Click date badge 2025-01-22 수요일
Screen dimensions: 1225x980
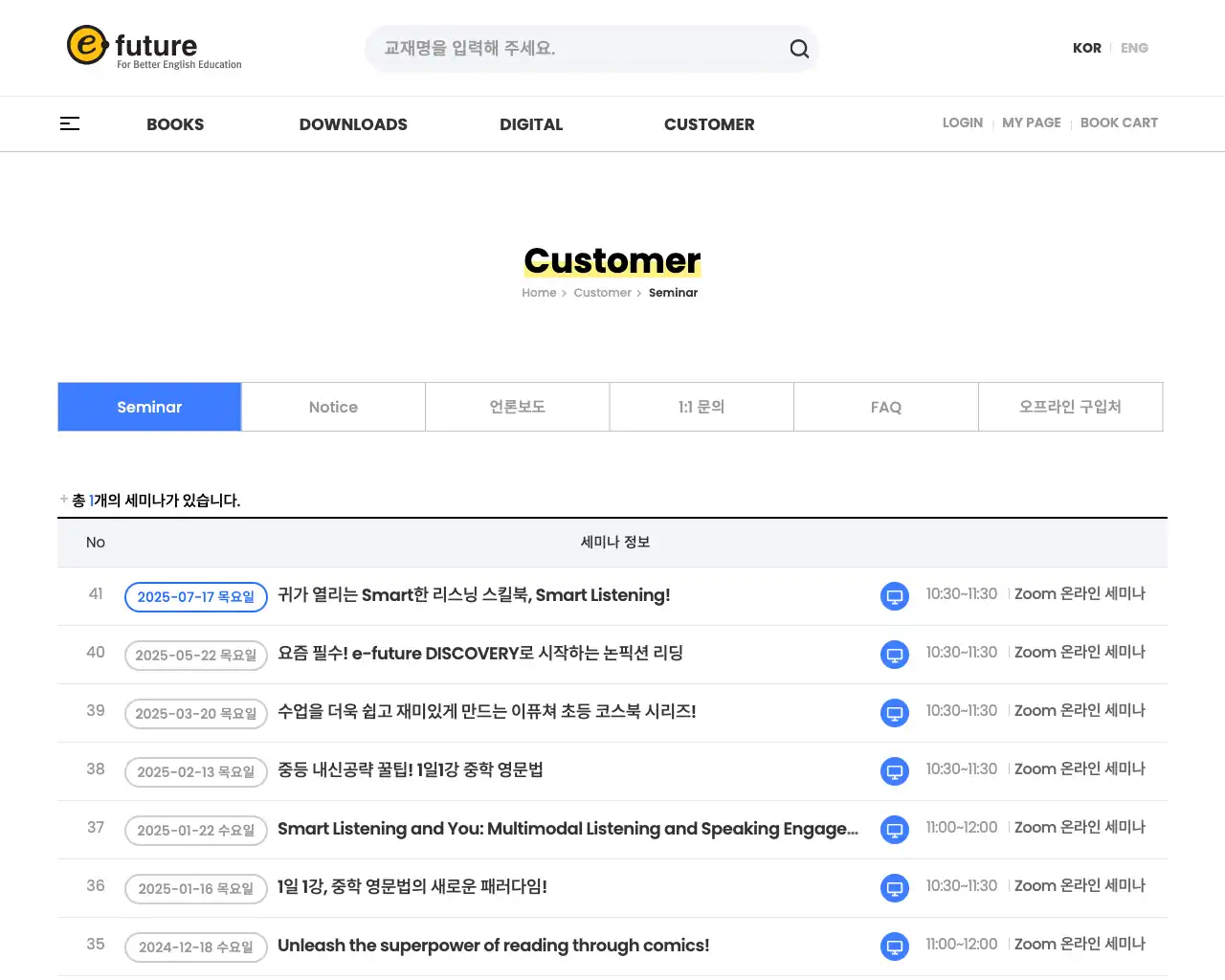[196, 831]
